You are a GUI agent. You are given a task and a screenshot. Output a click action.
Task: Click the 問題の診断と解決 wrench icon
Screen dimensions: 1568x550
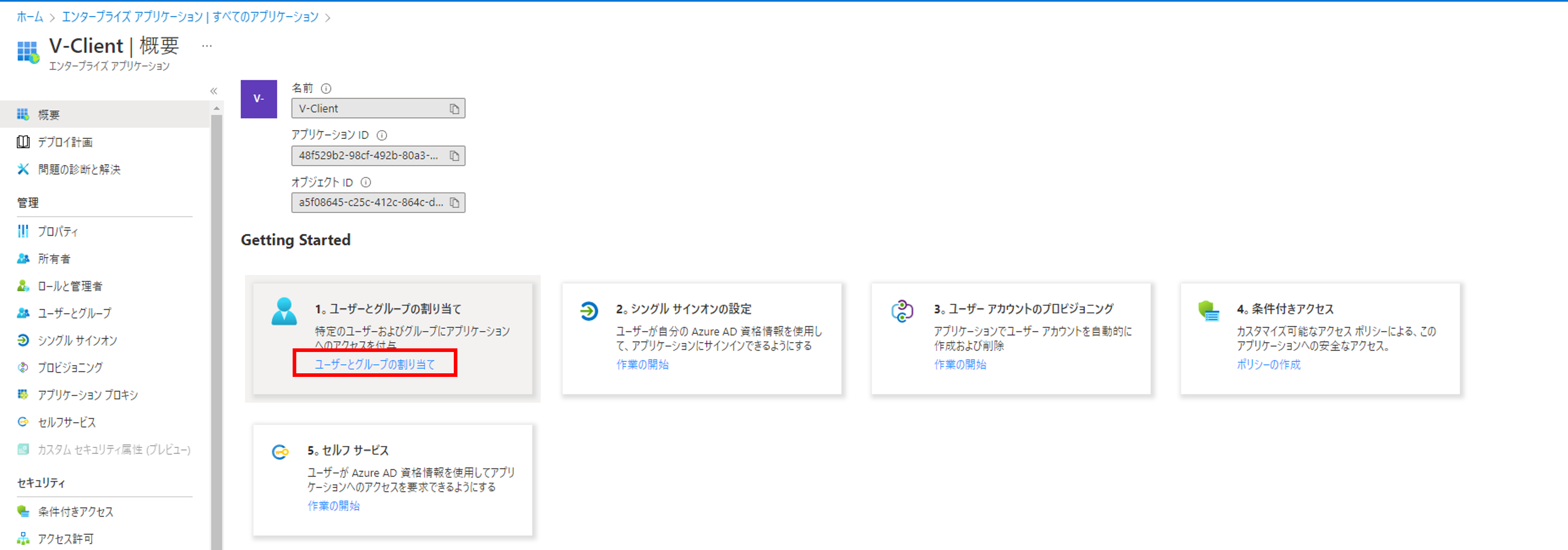[23, 169]
